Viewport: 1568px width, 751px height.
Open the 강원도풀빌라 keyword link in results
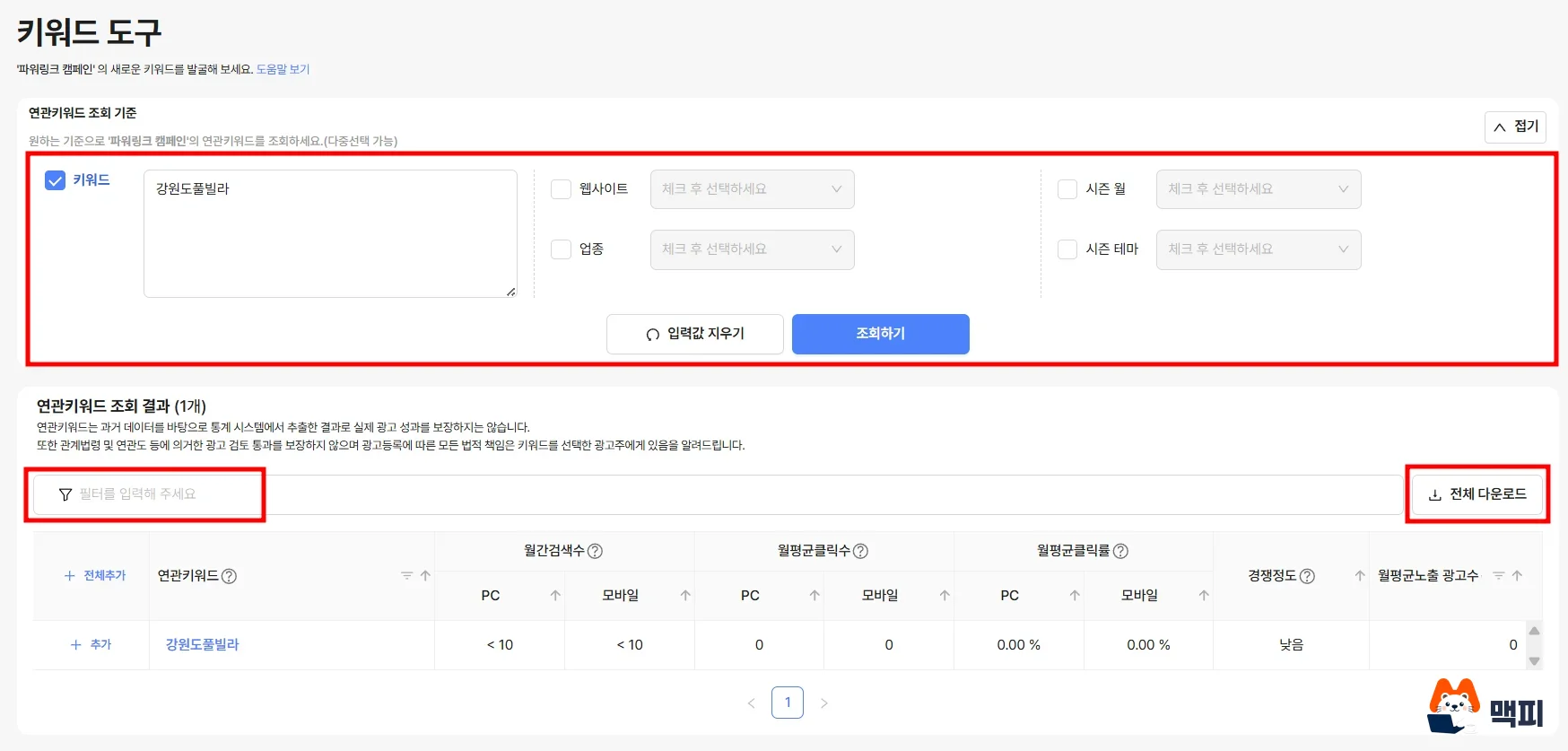pyautogui.click(x=202, y=645)
